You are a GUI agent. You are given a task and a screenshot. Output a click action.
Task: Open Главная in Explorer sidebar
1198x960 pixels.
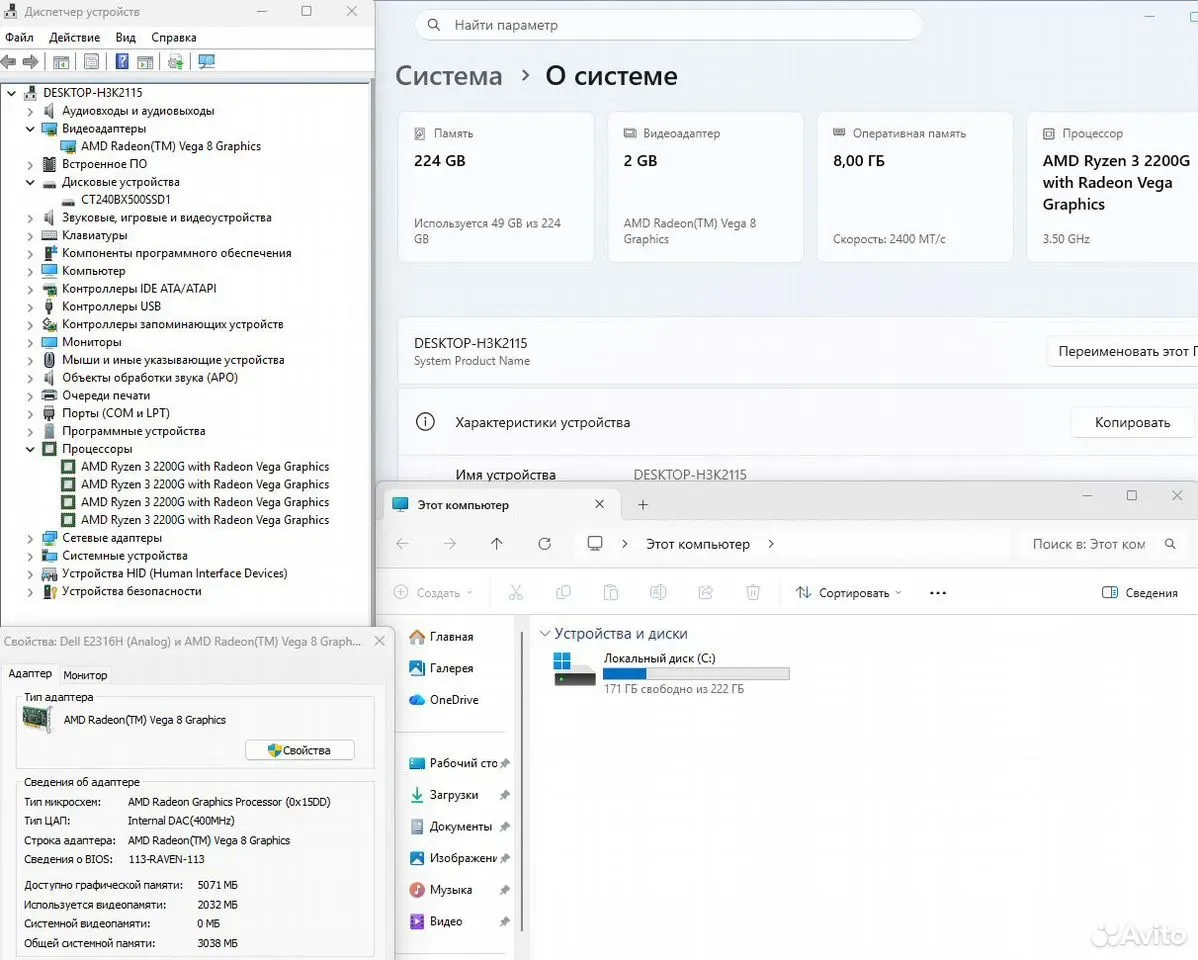pos(442,637)
